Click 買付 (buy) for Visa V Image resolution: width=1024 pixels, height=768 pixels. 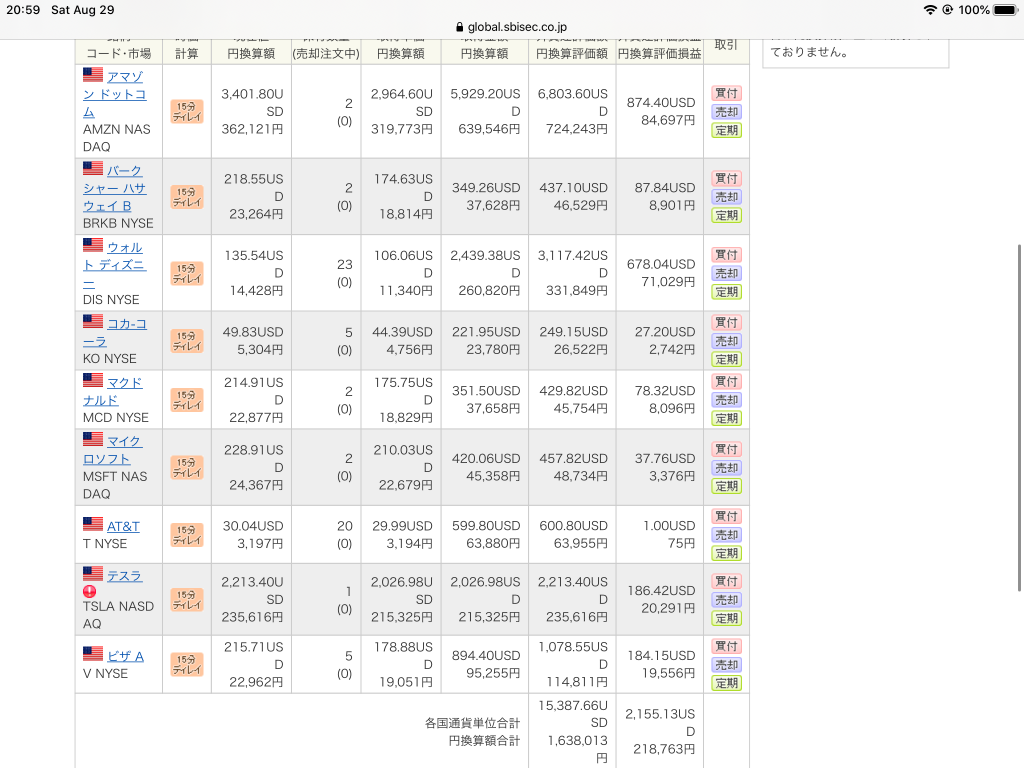click(726, 646)
